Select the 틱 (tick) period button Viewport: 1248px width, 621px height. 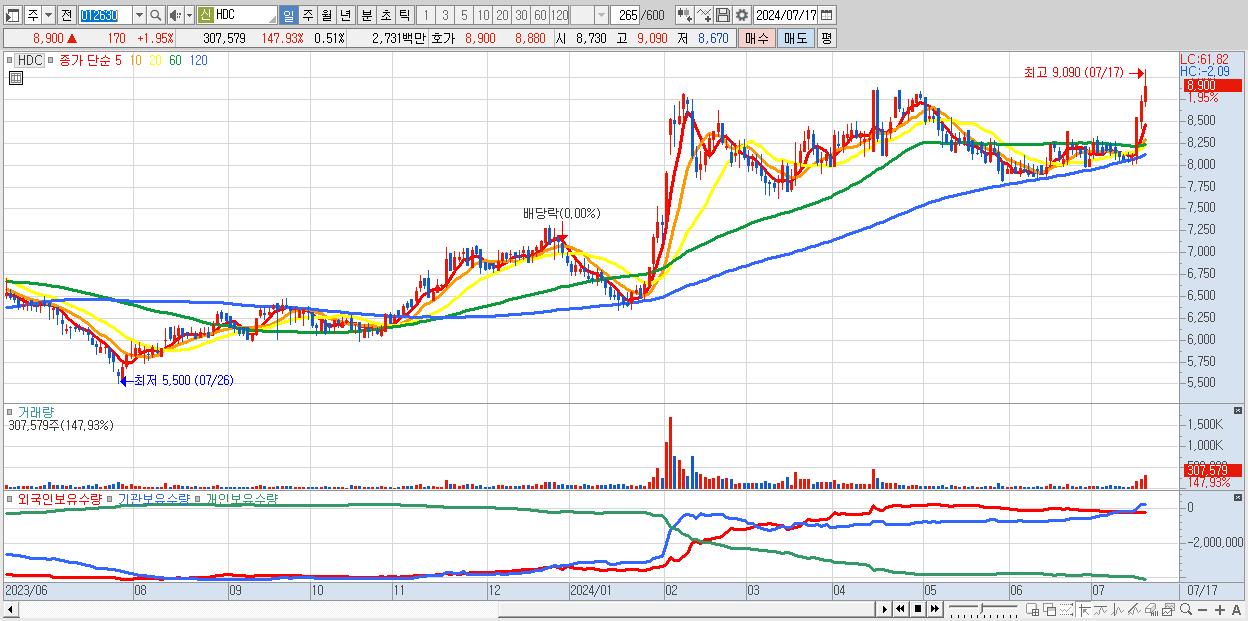(404, 15)
